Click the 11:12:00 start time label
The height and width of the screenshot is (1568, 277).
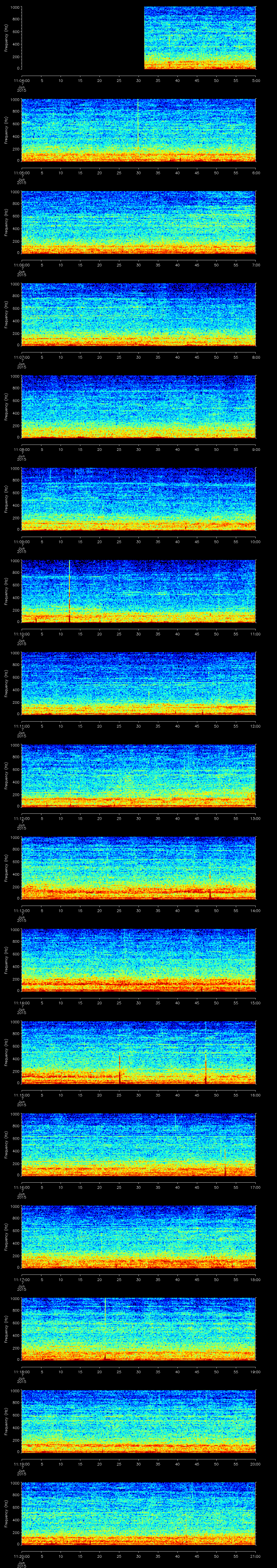pos(22,819)
